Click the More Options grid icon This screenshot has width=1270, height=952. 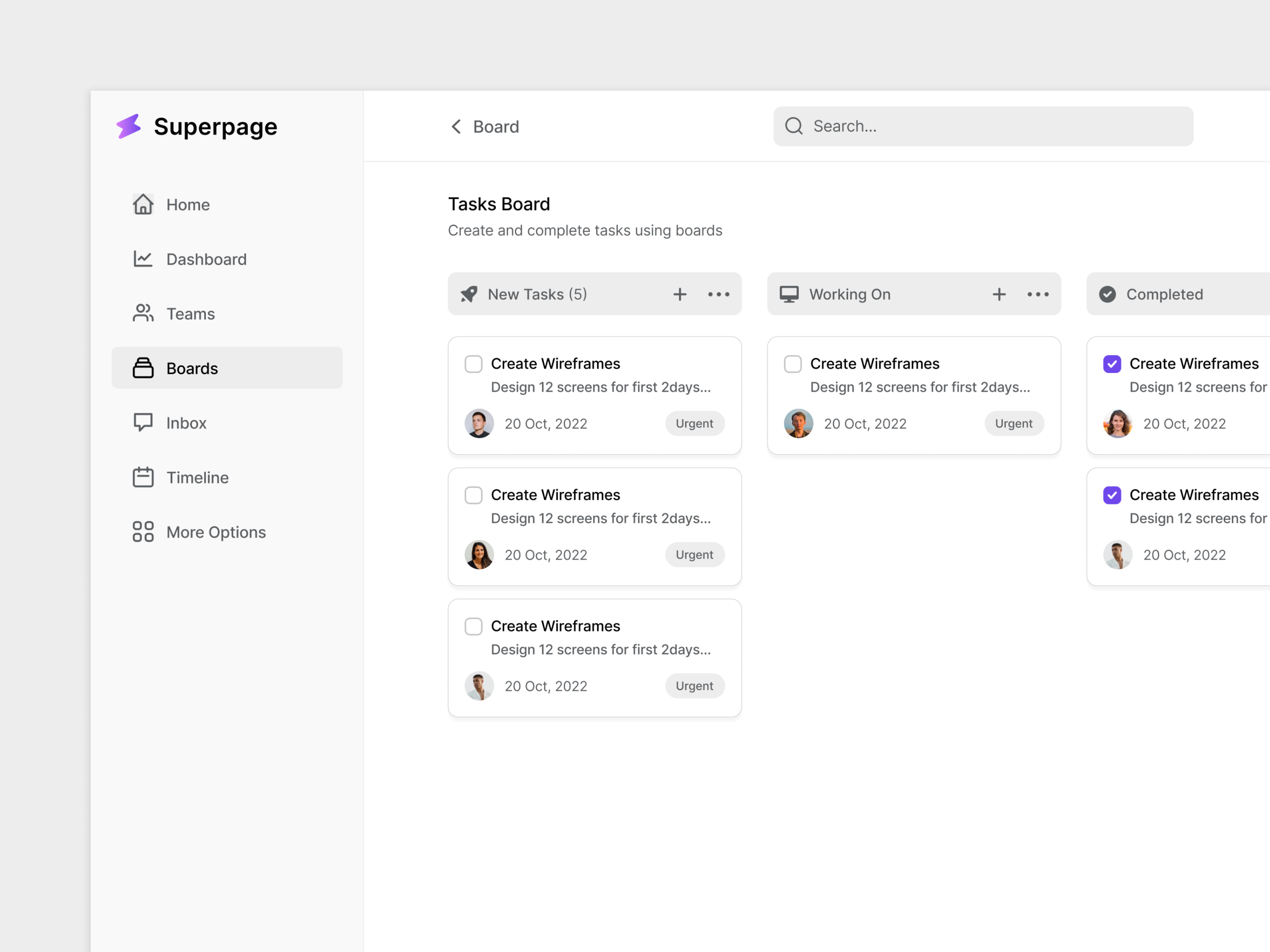pyautogui.click(x=143, y=531)
